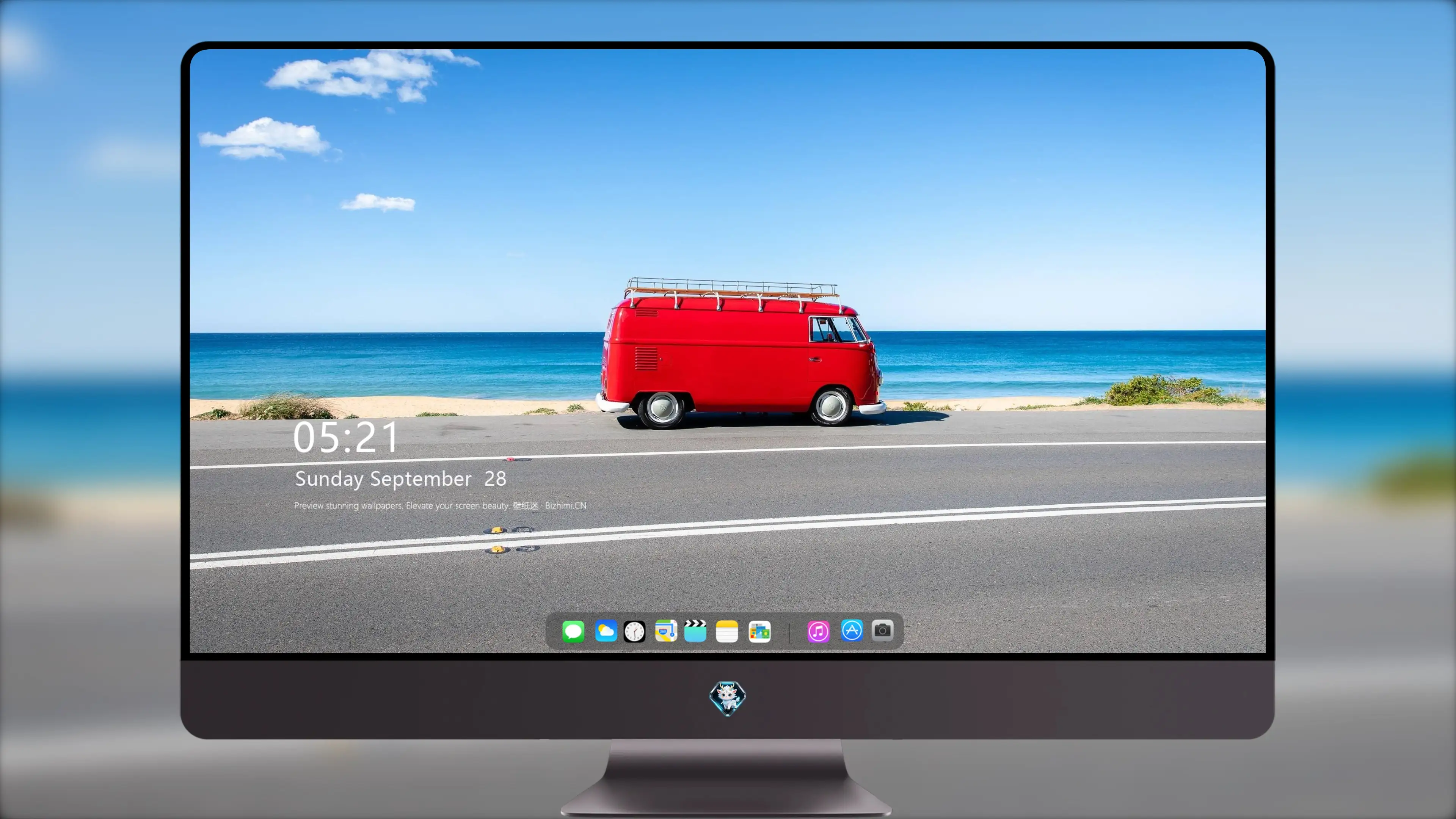
Task: Click the 05:21 clock display
Action: [x=346, y=438]
